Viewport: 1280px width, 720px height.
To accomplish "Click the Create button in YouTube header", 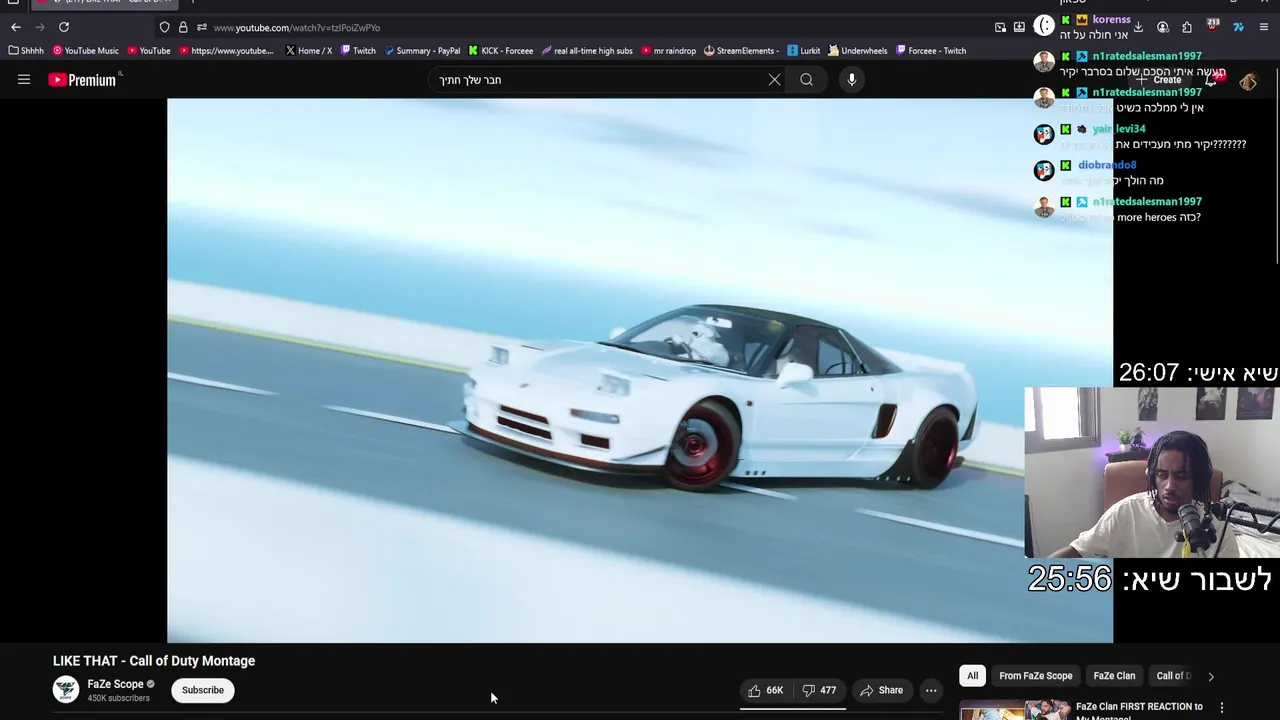I will coord(1159,80).
